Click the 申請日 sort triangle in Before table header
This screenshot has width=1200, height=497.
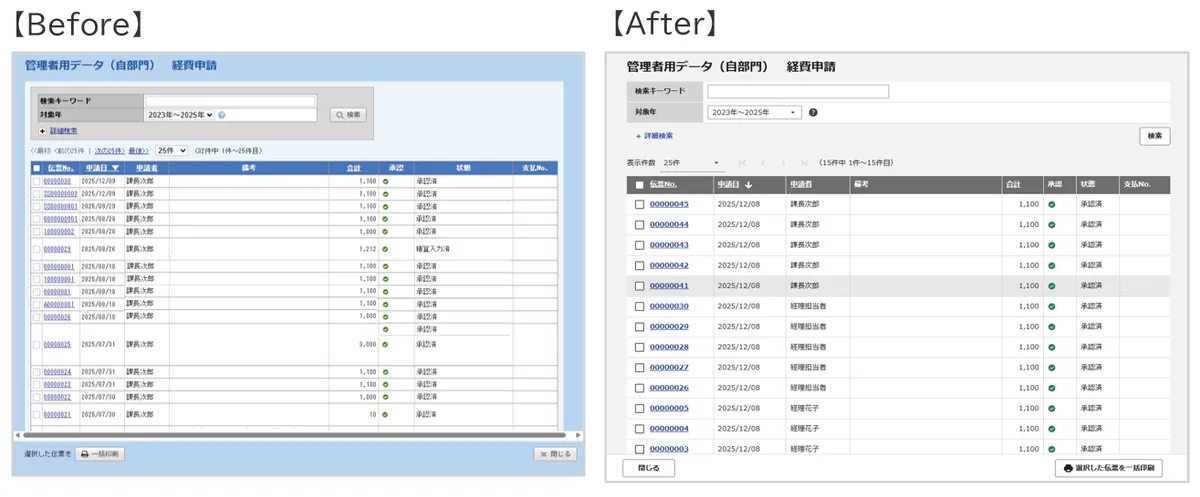[115, 168]
